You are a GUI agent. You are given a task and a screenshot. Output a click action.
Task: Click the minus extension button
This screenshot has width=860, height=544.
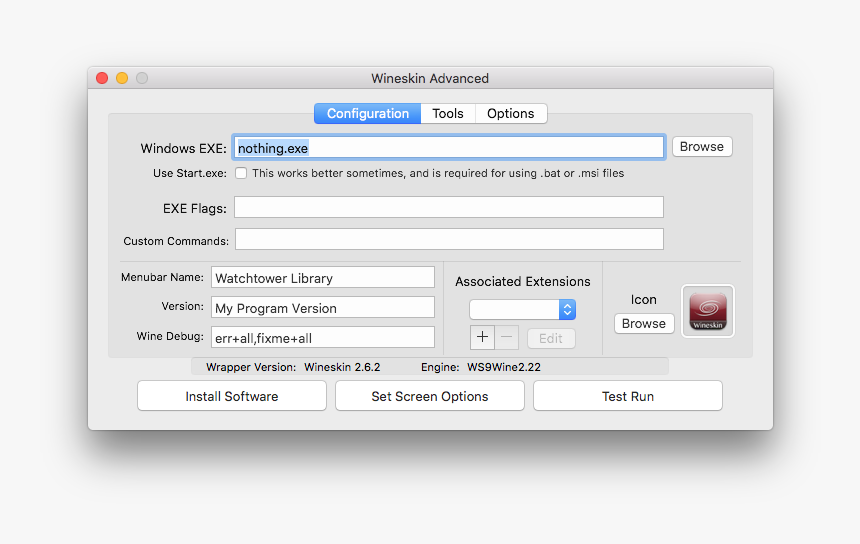[x=507, y=337]
